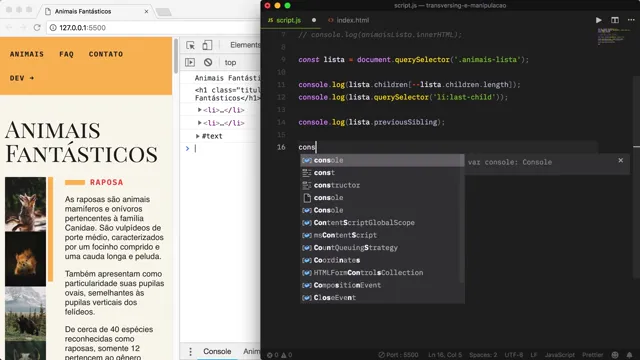Switch to the Elements tab in DevTools
Viewport: 640px width, 360px height.
point(244,45)
